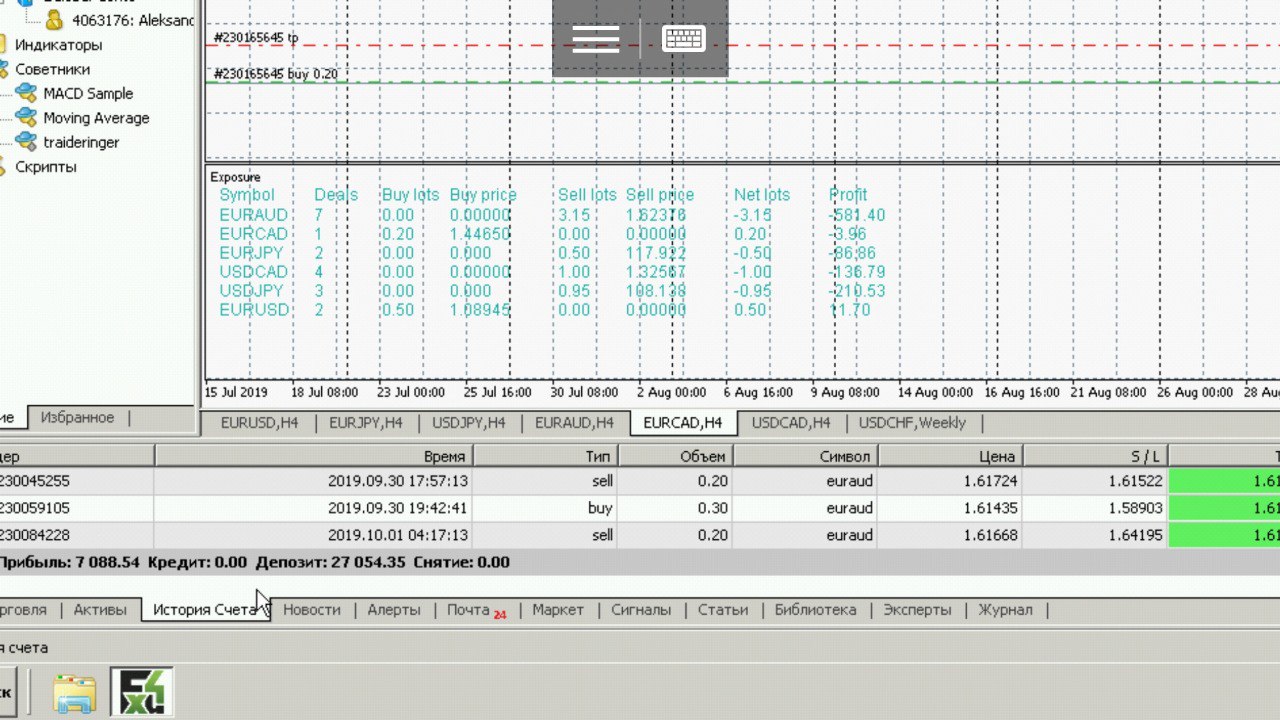Viewport: 1280px width, 720px height.
Task: Switch to the EURUSD,H4 chart tab
Action: tap(259, 423)
